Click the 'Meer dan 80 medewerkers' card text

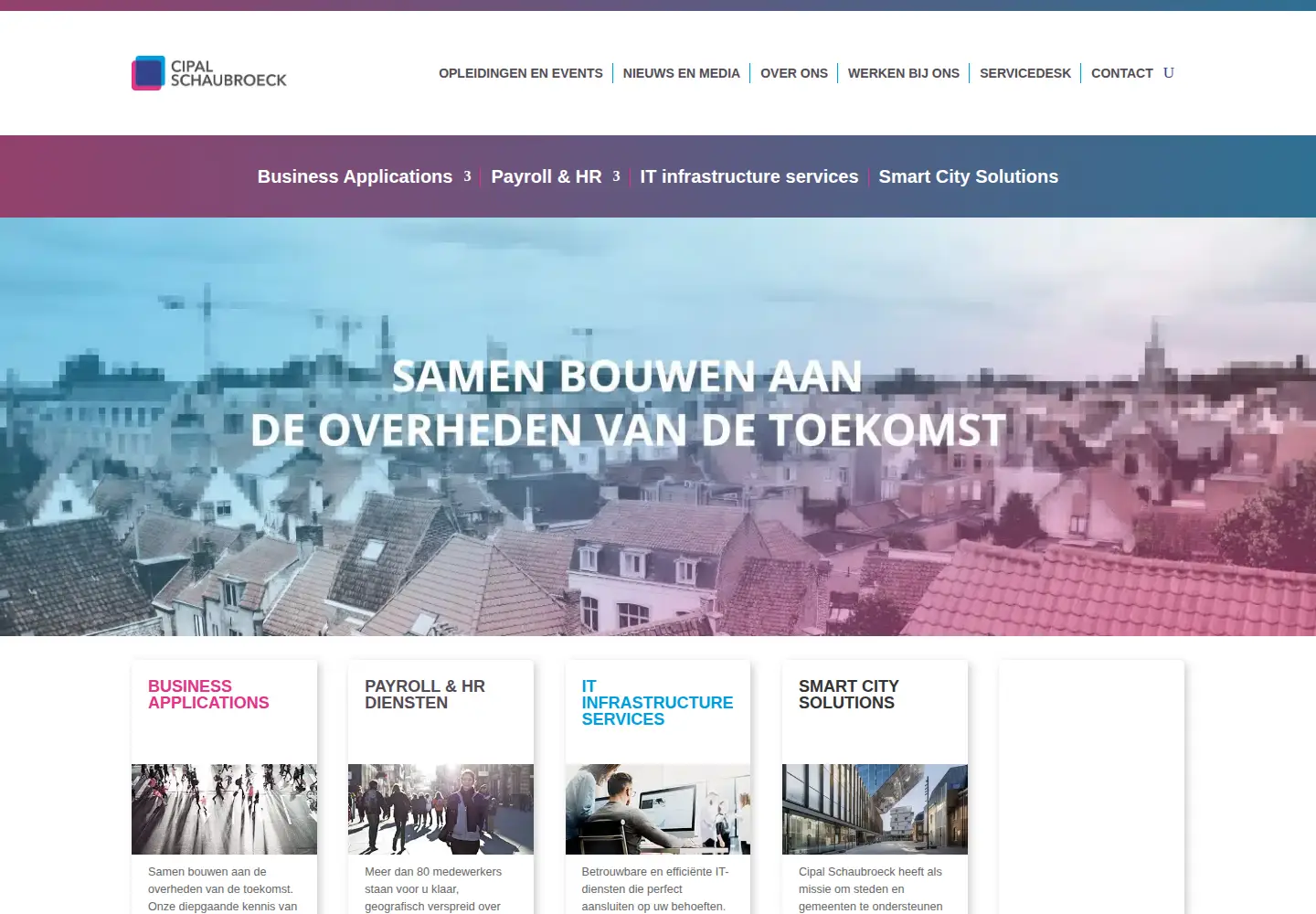click(433, 889)
